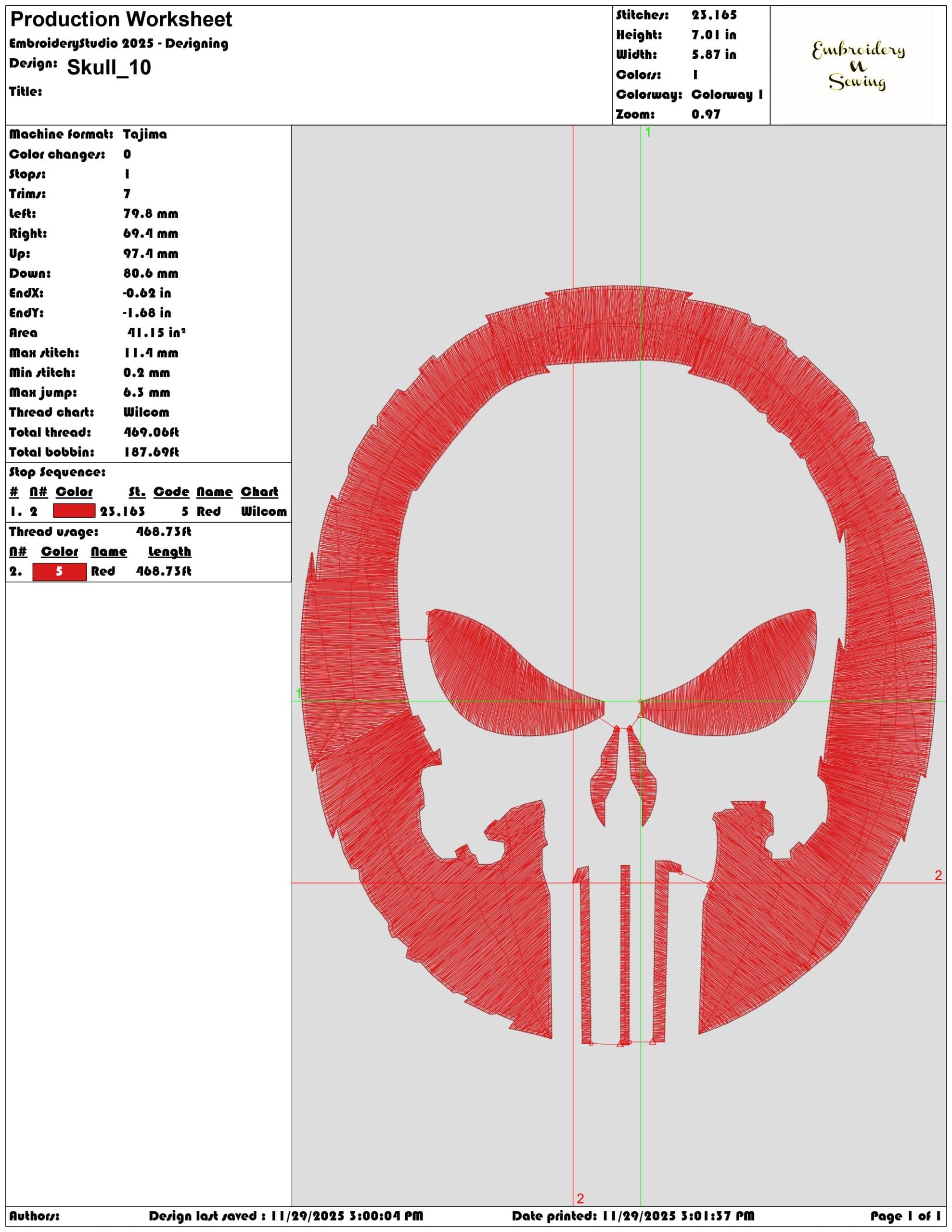Click the Design last saved timestamp
The image size is (952, 1232).
pos(285,1216)
